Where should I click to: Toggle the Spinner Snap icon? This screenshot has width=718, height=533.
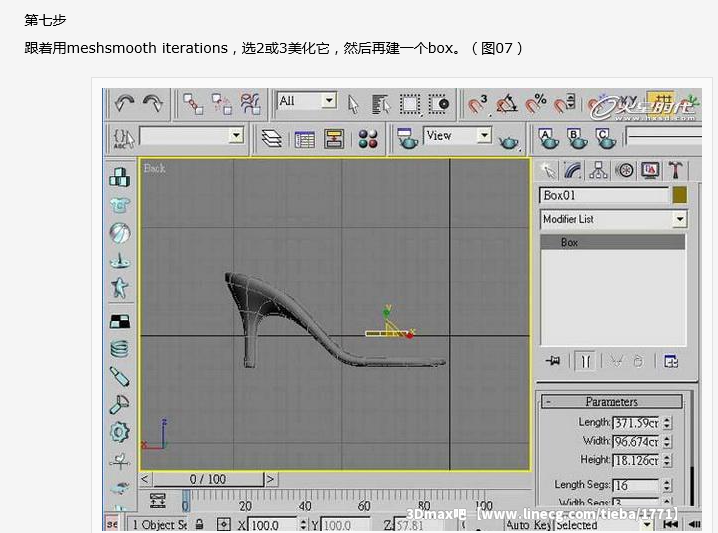click(564, 103)
